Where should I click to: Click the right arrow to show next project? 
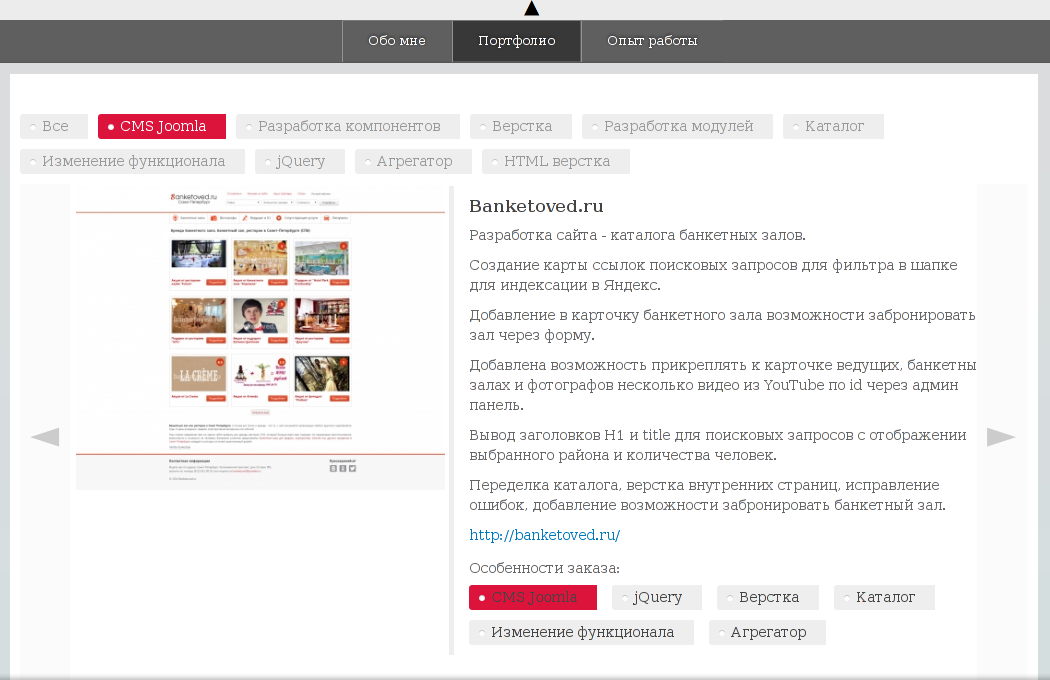point(1001,437)
